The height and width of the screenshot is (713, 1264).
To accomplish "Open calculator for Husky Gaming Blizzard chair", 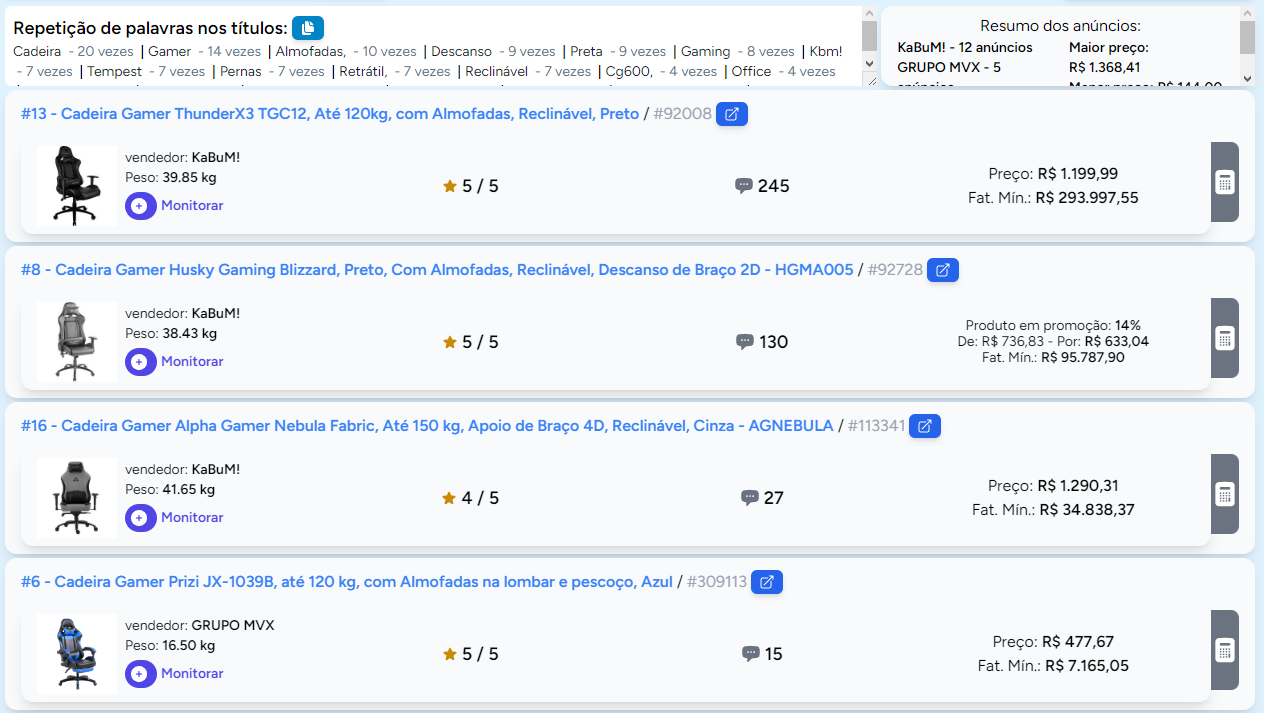I will [1224, 338].
